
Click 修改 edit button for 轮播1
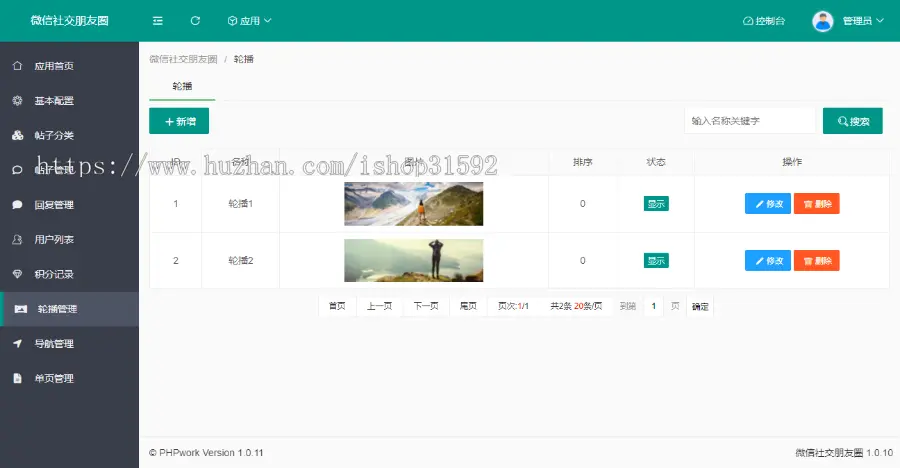(x=768, y=204)
